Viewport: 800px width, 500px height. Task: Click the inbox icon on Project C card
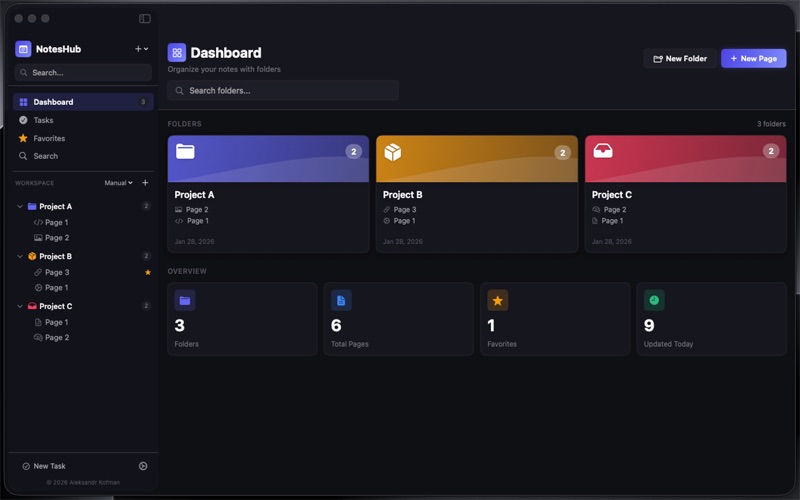[x=603, y=151]
